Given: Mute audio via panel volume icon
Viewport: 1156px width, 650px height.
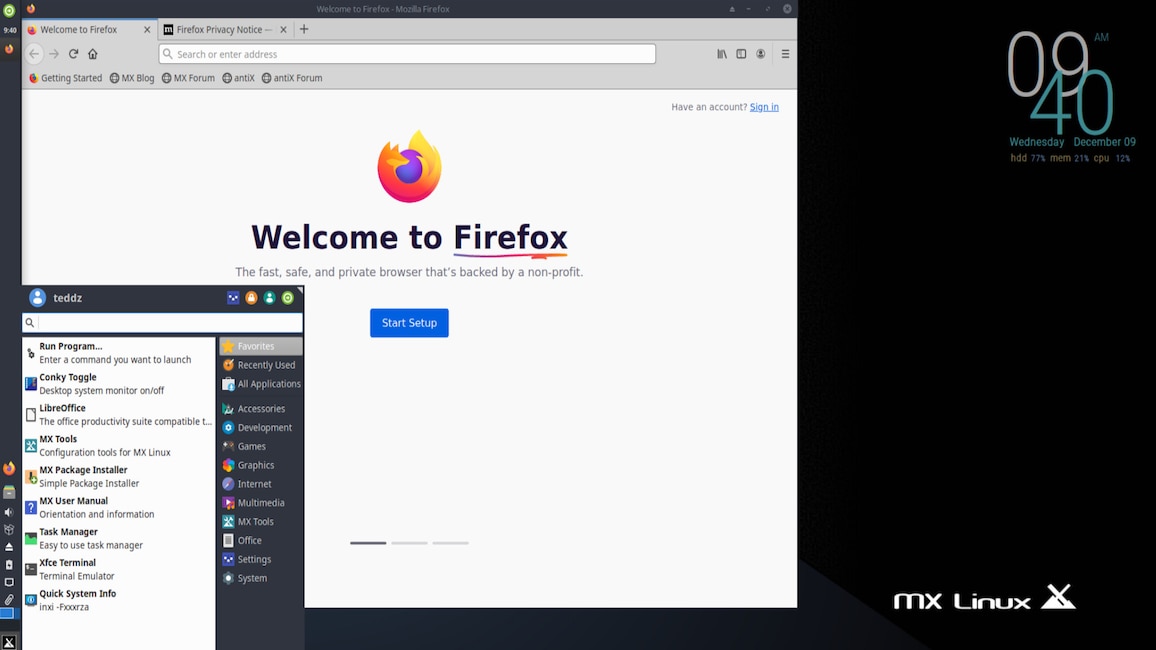Looking at the screenshot, I should point(8,511).
